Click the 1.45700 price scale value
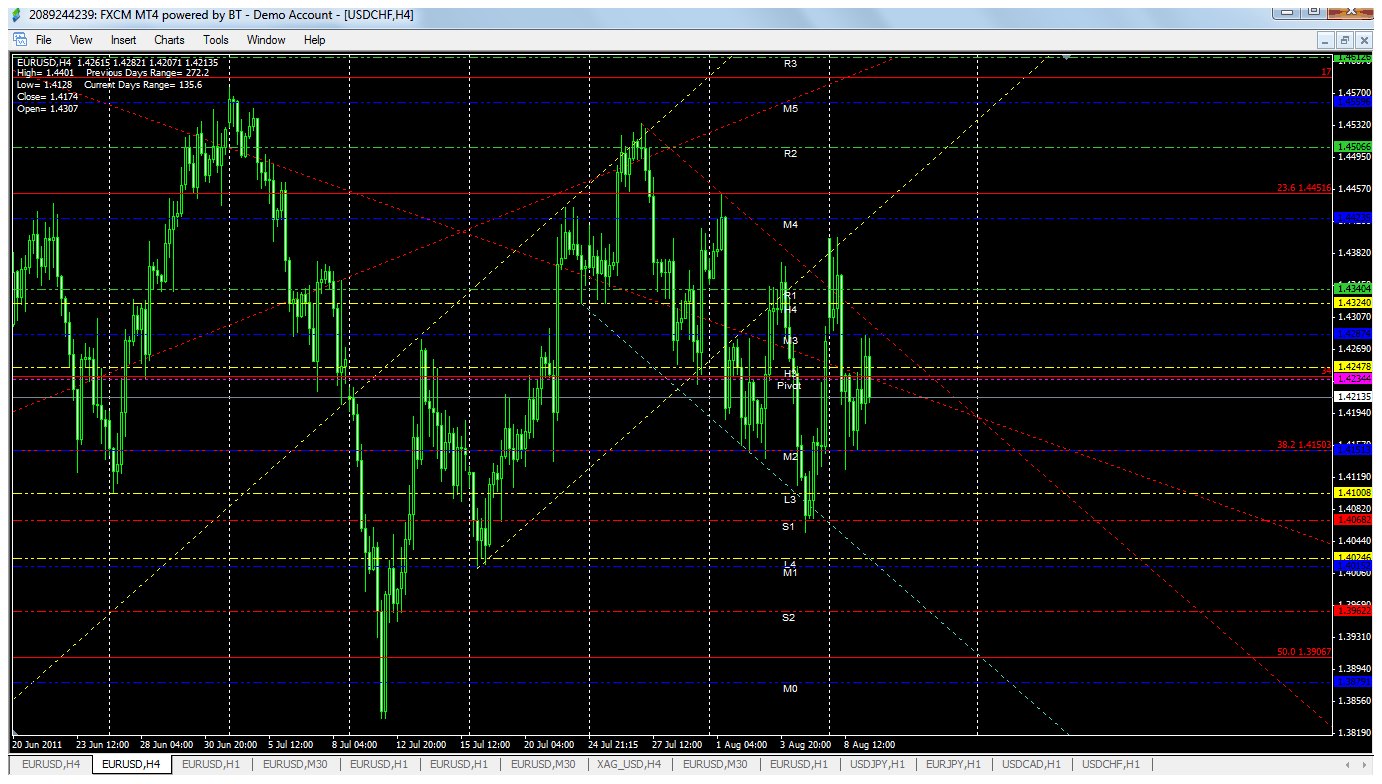The width and height of the screenshot is (1382, 784). point(1353,92)
